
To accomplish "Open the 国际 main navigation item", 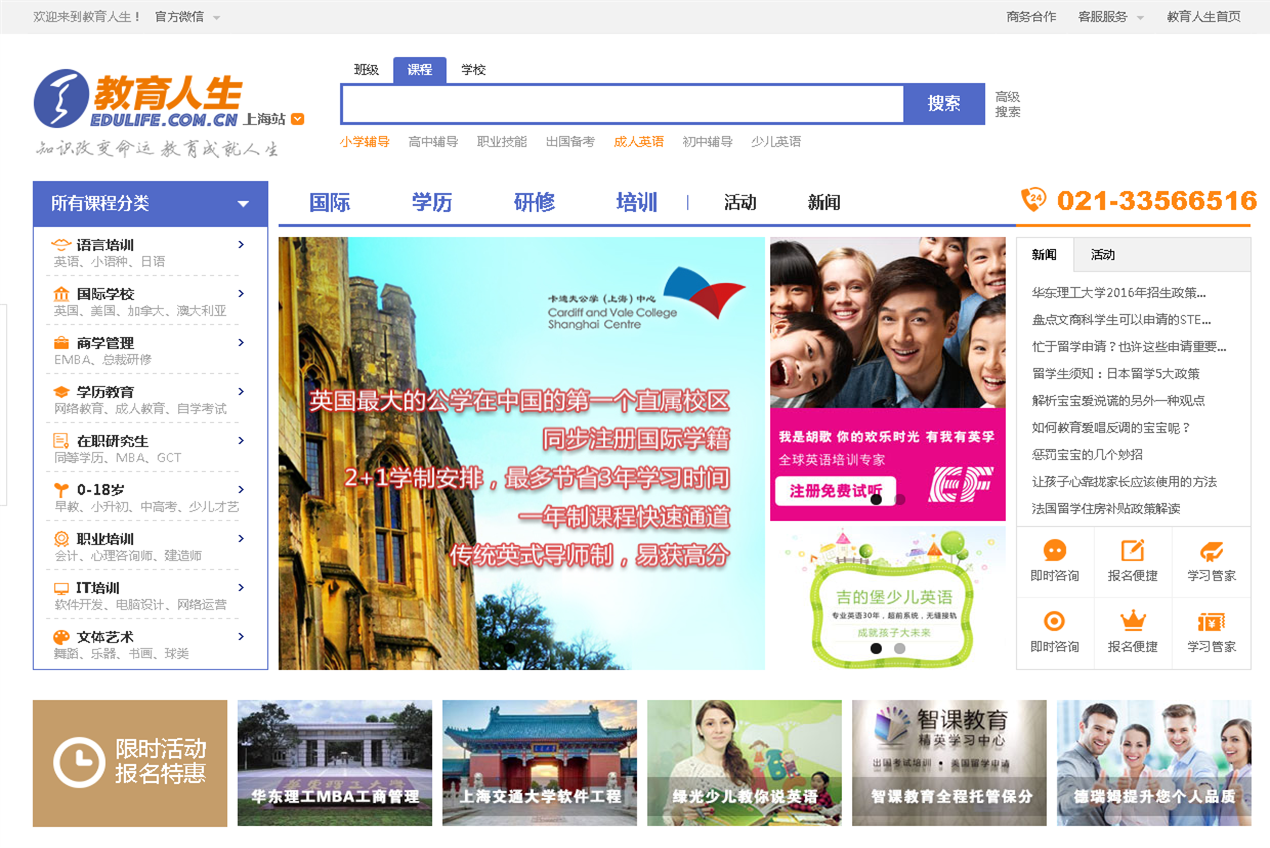I will pyautogui.click(x=330, y=202).
